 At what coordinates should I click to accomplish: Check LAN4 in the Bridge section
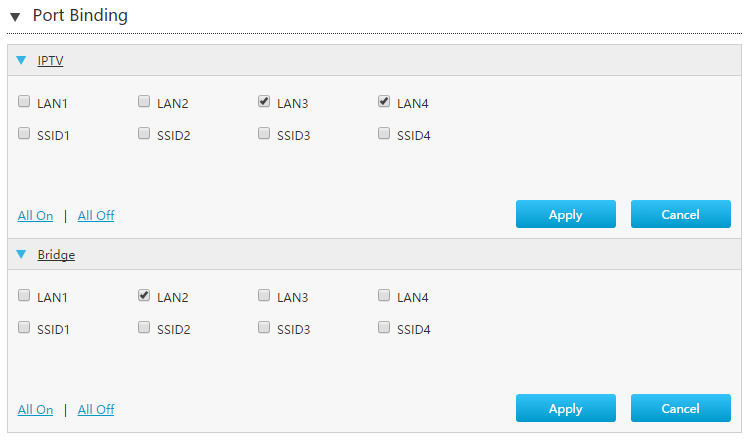tap(384, 296)
